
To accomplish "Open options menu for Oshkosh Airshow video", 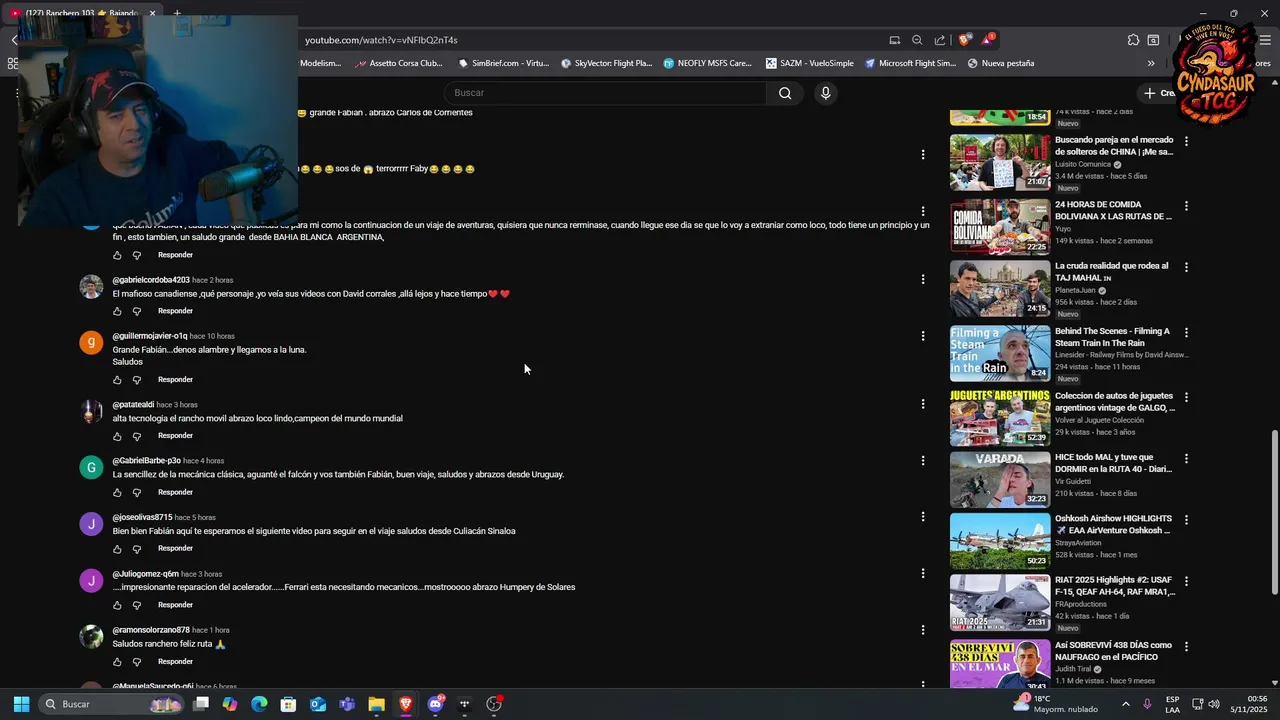I will [x=1186, y=520].
